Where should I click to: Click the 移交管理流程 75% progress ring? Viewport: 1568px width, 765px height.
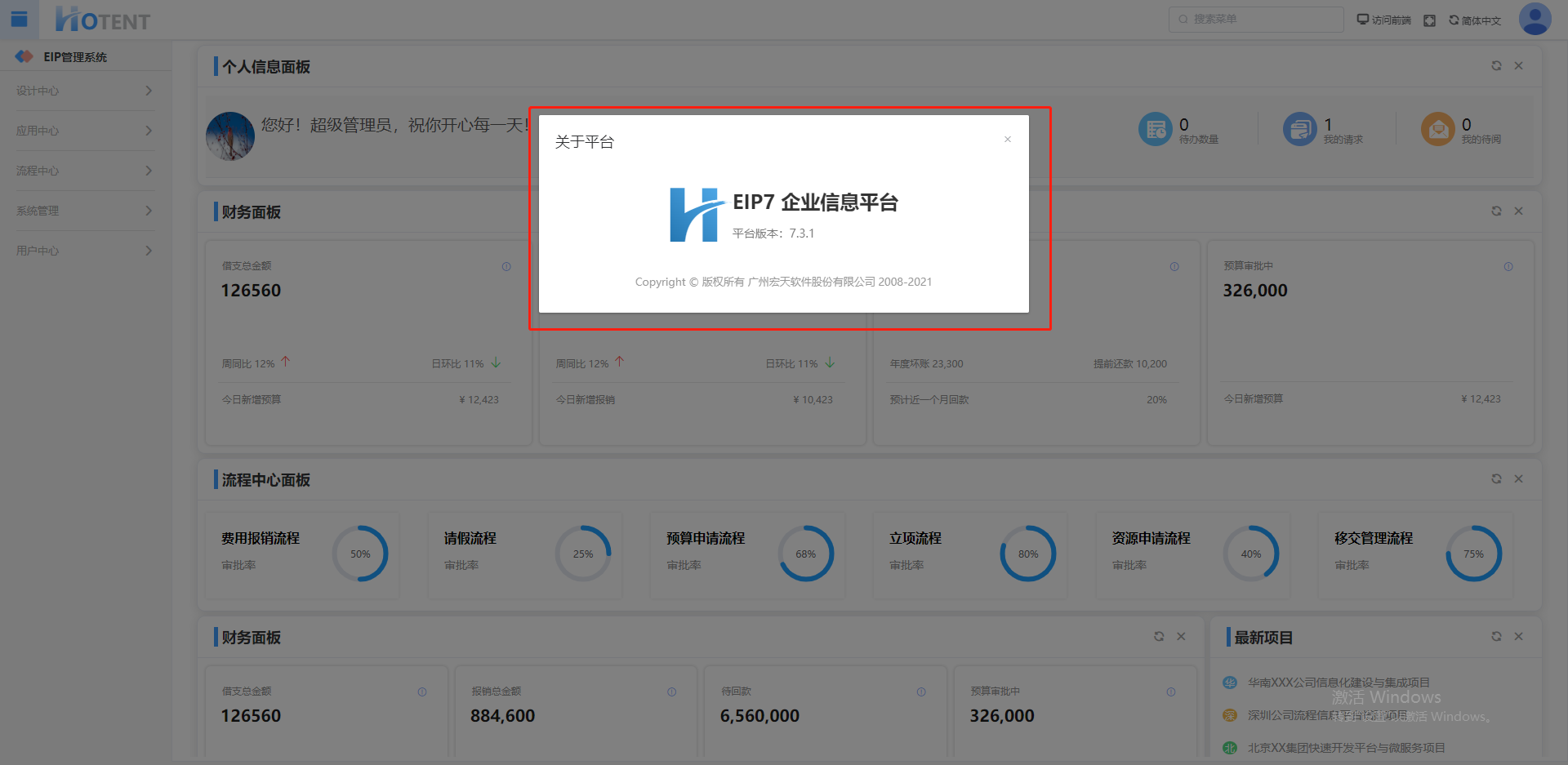click(x=1474, y=554)
